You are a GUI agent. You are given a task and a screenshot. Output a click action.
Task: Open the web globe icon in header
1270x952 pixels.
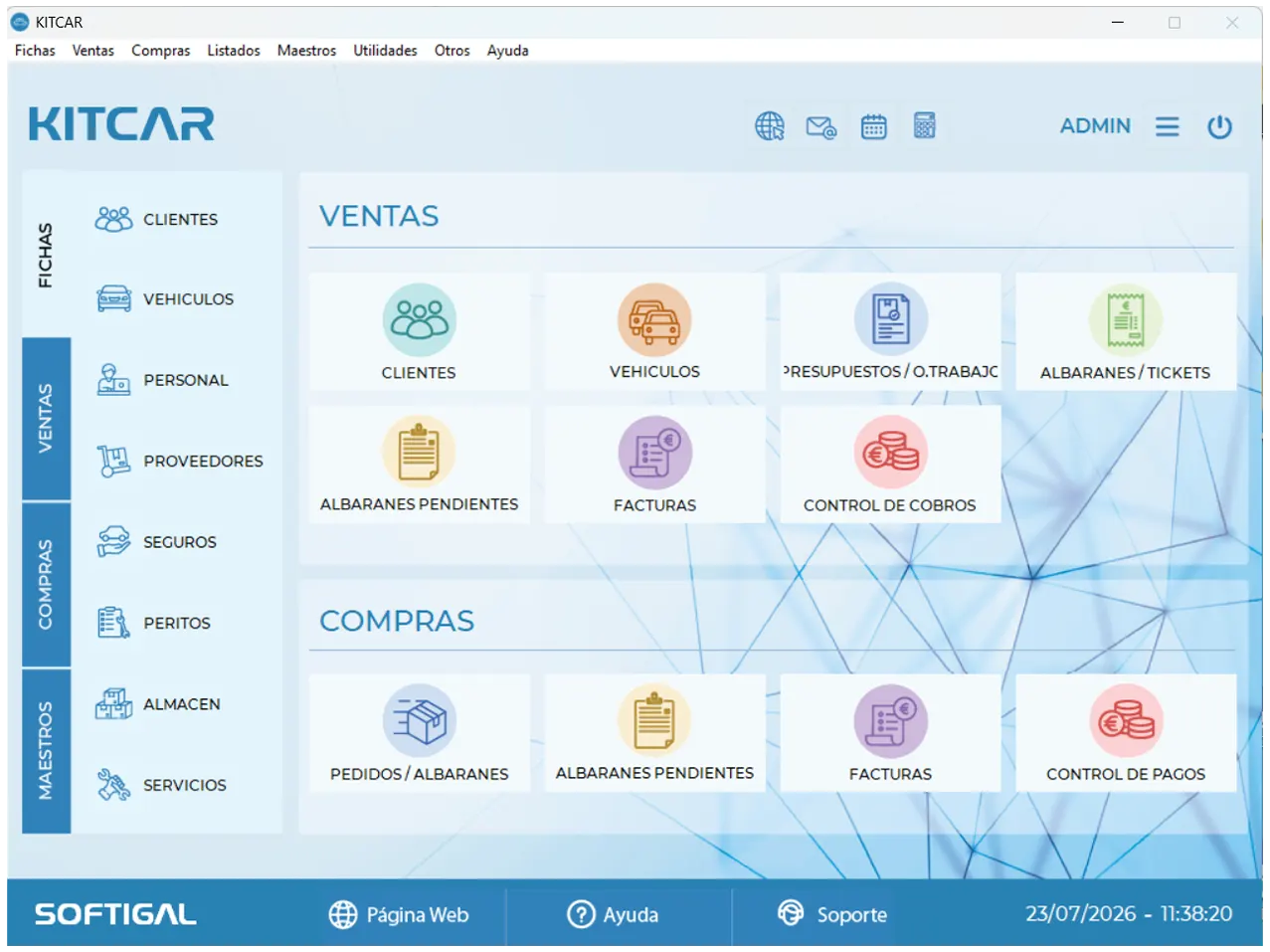[770, 126]
